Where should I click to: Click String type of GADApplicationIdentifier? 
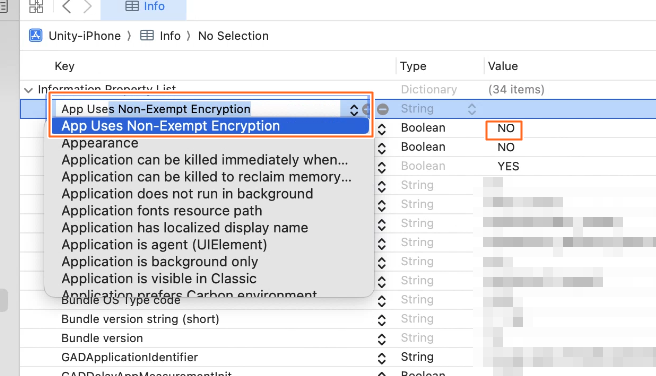tap(417, 357)
